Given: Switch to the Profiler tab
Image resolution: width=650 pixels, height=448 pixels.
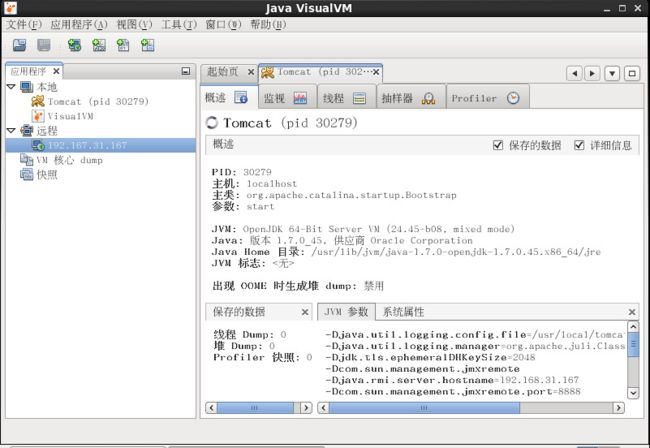Looking at the screenshot, I should (488, 98).
